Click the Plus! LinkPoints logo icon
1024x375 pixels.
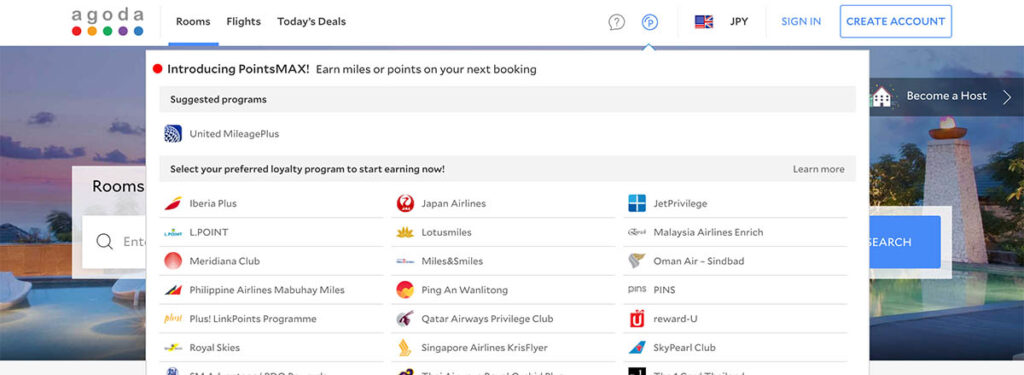click(x=173, y=319)
